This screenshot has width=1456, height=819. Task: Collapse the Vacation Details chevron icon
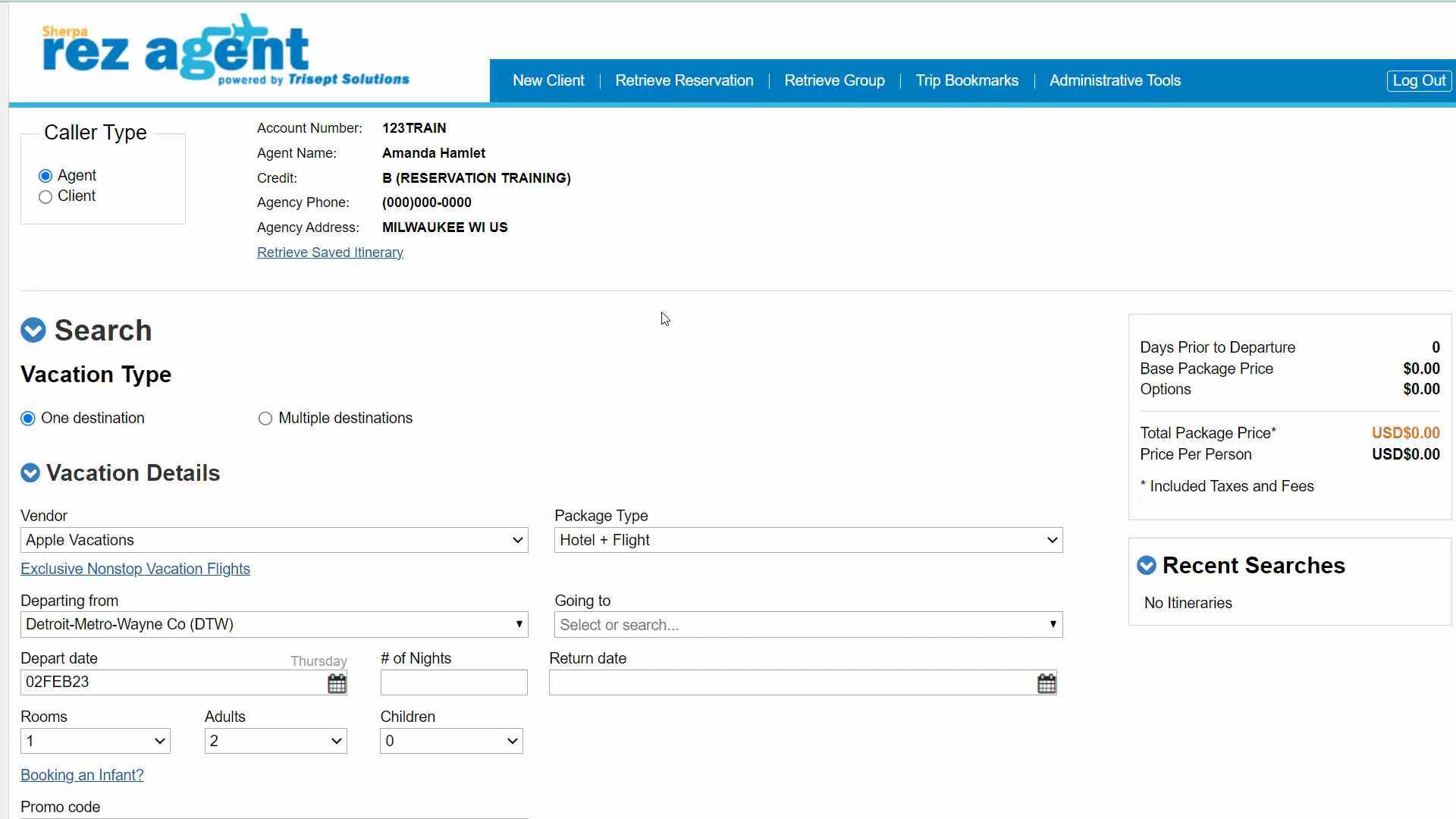click(30, 473)
